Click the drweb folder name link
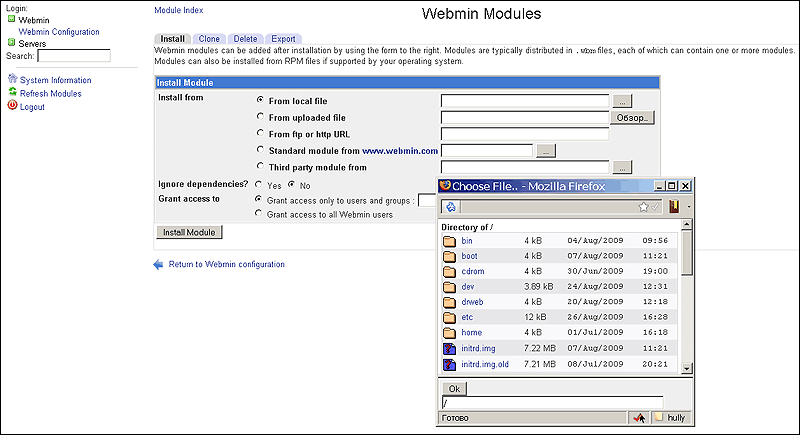 click(x=472, y=302)
